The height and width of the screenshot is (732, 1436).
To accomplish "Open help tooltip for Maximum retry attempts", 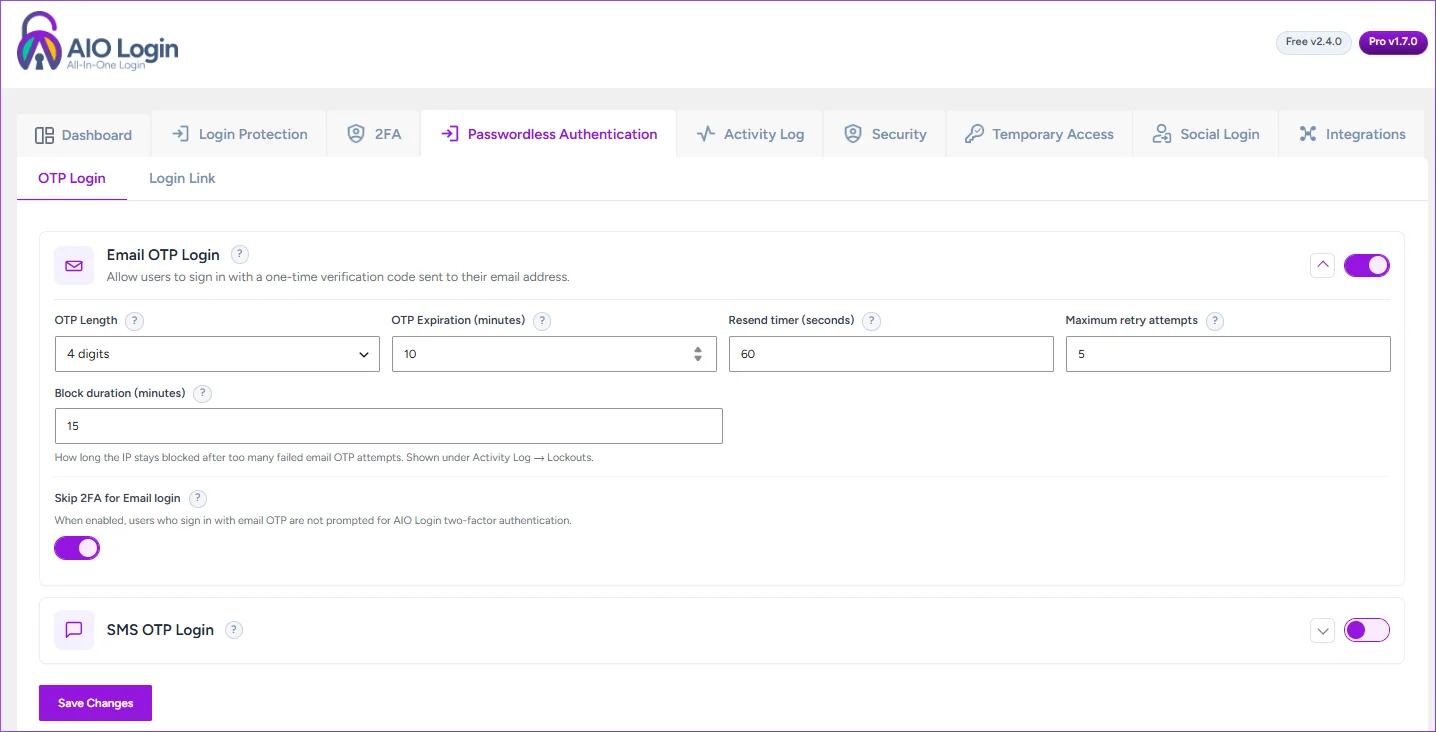I will click(1215, 321).
